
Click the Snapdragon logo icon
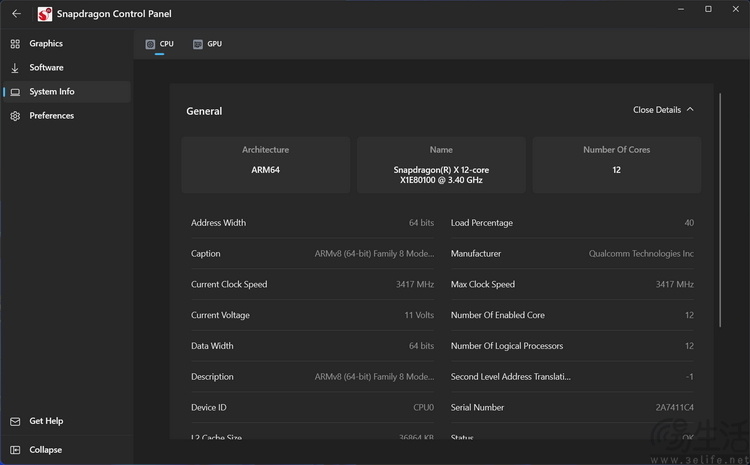45,14
